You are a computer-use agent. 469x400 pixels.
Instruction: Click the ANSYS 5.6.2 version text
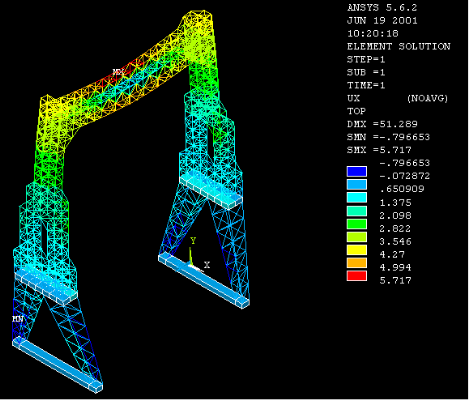382,7
